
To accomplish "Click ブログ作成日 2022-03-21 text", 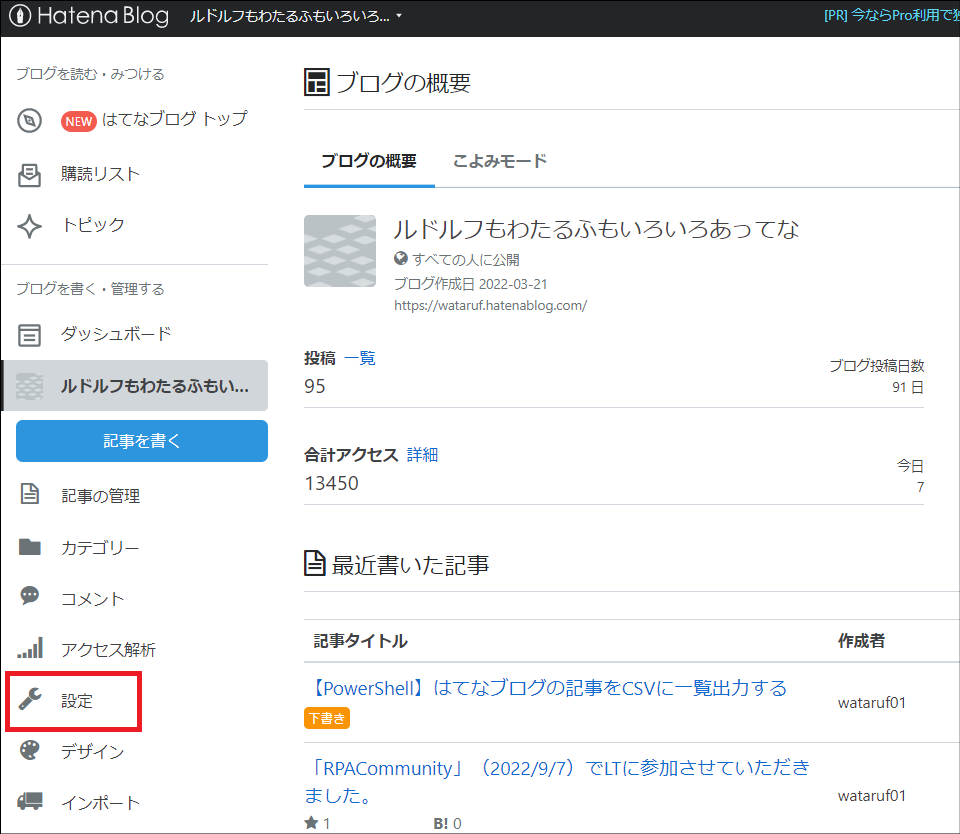I will click(x=470, y=284).
